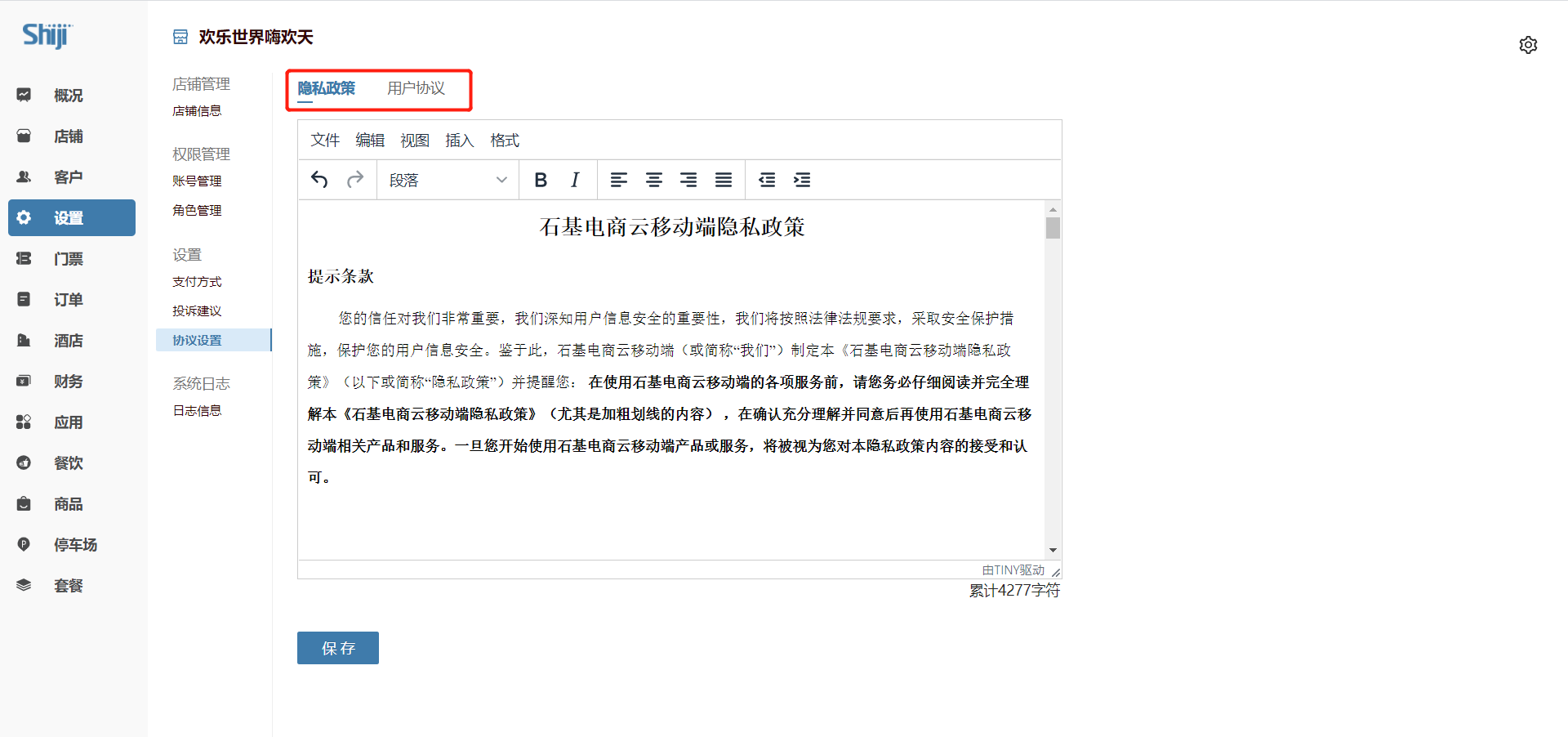Go to 应用 applications
The height and width of the screenshot is (737, 1568).
pos(72,422)
